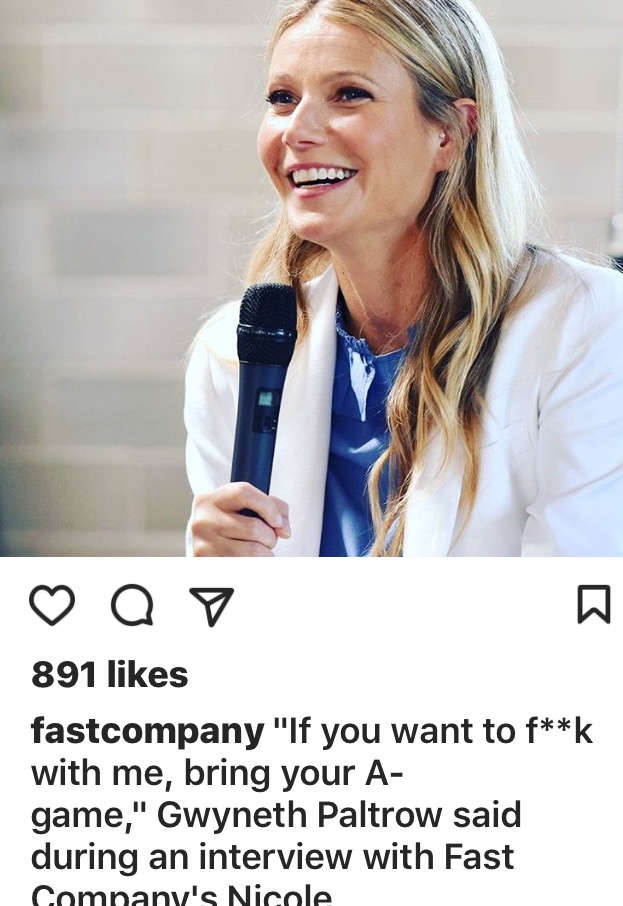Click the word "game," in the caption
Screen dimensions: 623x906
point(90,816)
